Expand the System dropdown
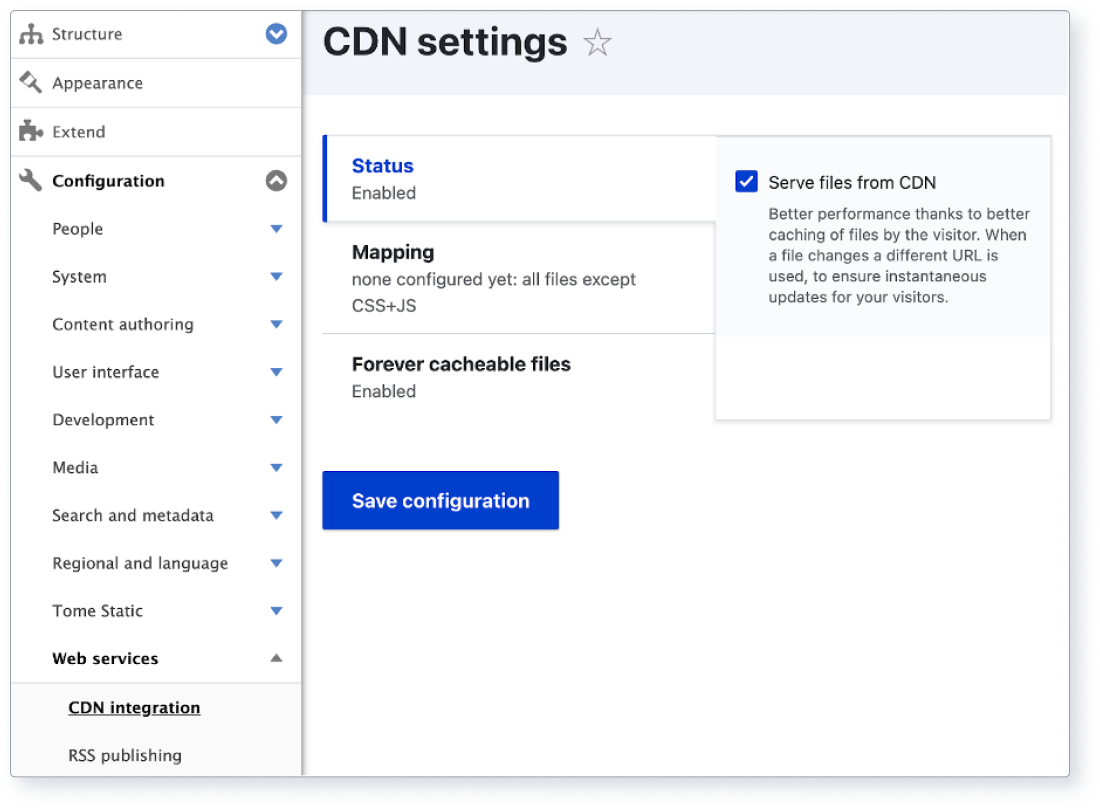Screen dimensions: 1100x808 (276, 277)
